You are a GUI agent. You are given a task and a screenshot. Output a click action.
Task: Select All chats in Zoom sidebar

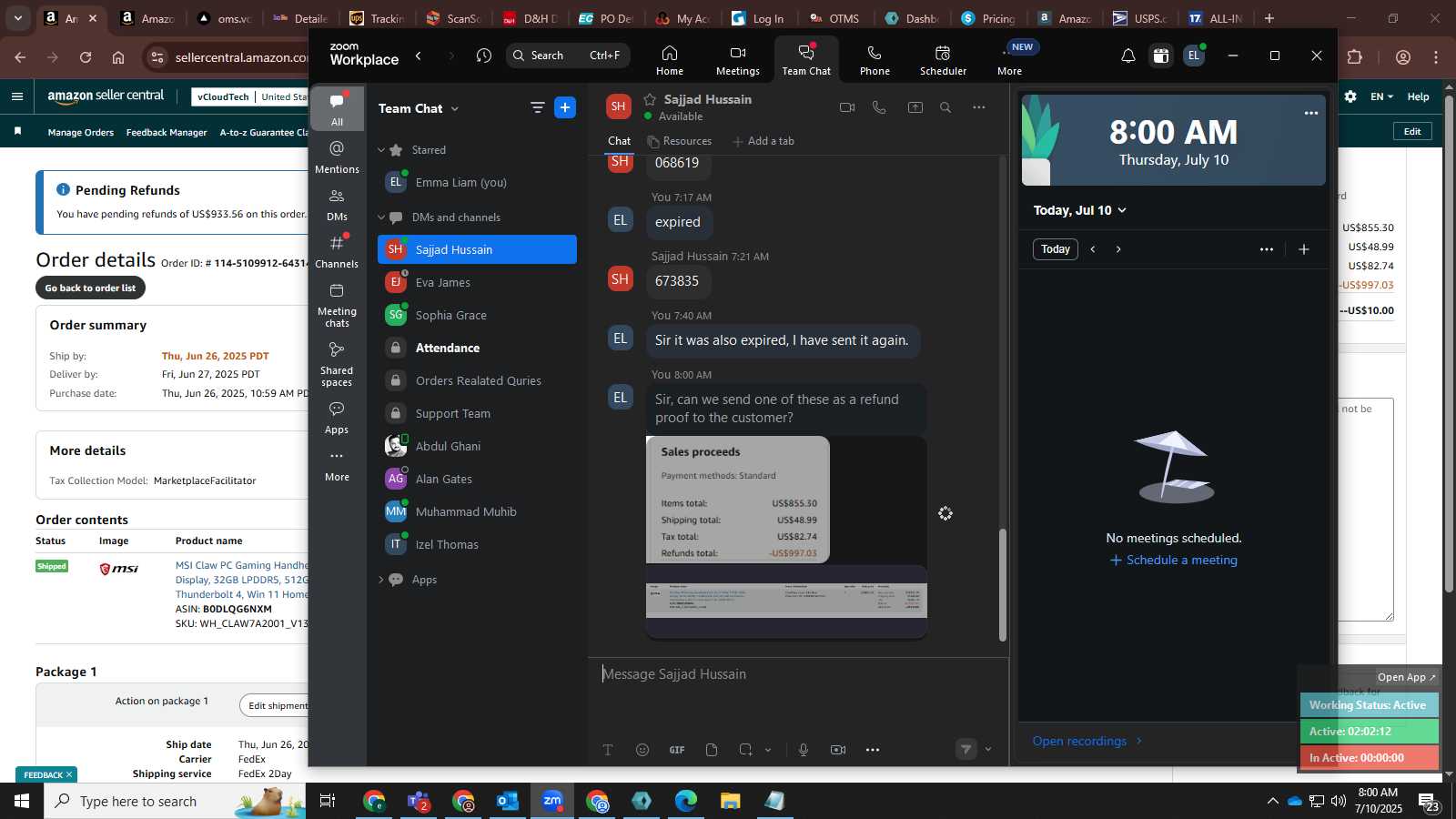[337, 109]
